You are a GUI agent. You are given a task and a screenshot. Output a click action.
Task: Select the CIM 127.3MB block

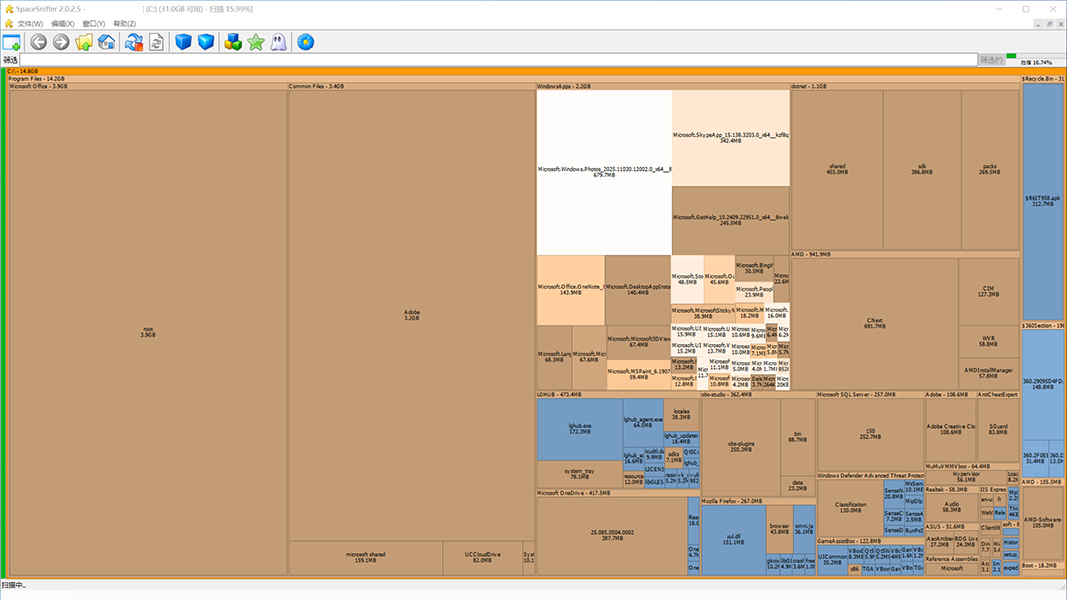coord(988,291)
